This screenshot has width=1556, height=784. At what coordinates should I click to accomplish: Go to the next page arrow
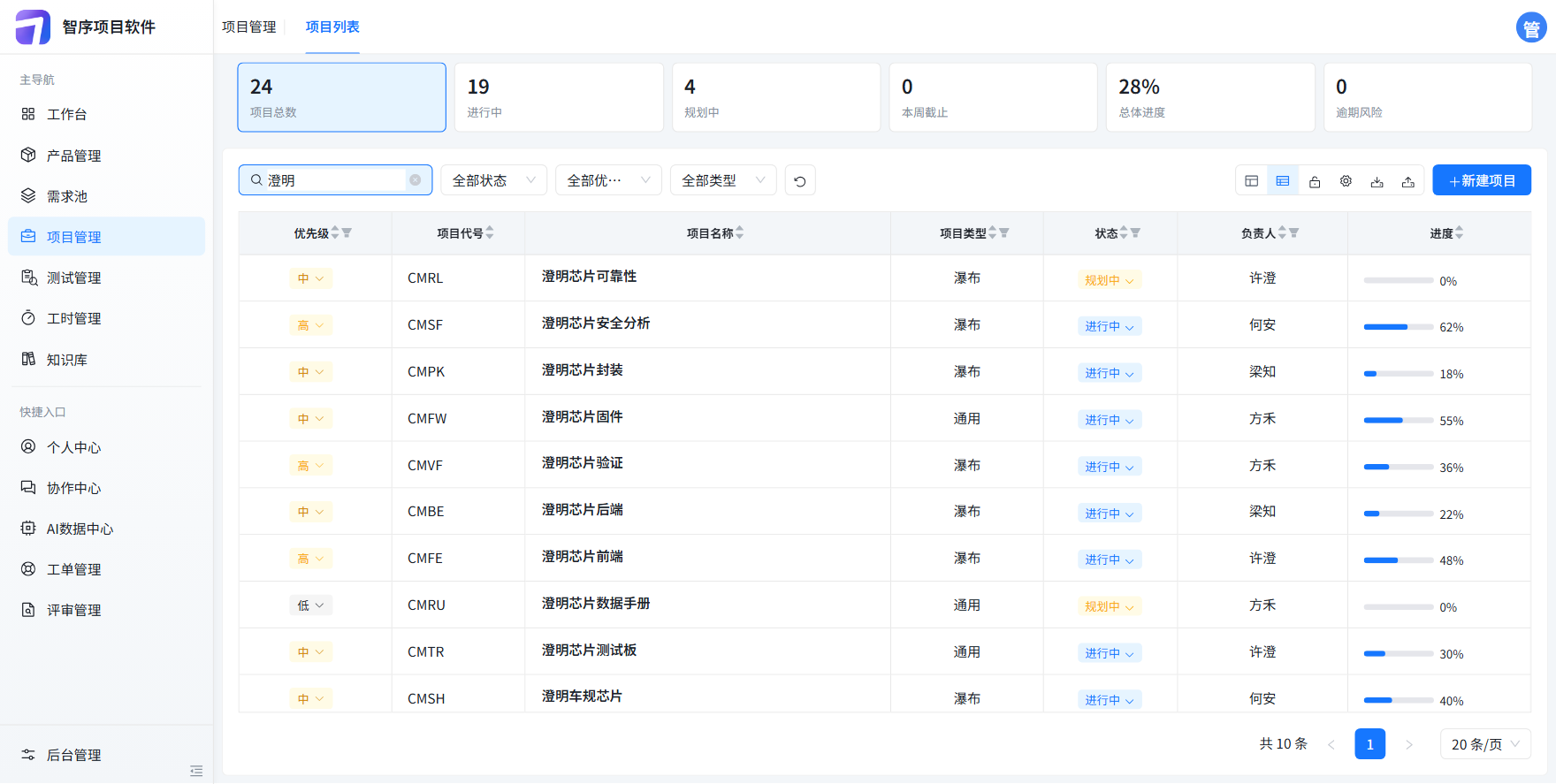point(1409,744)
